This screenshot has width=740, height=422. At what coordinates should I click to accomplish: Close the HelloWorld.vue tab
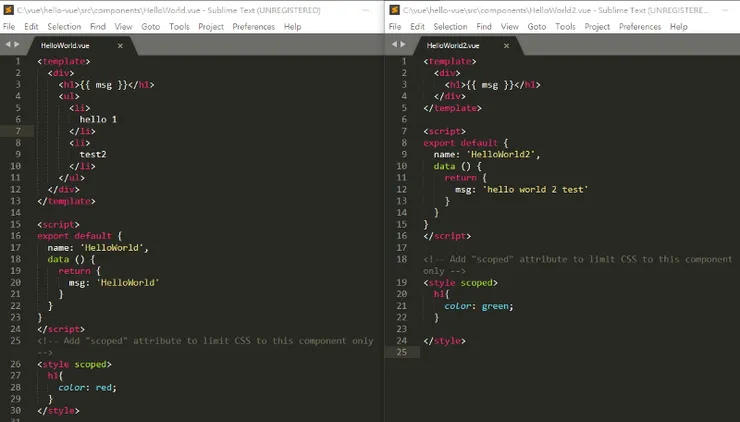point(120,45)
